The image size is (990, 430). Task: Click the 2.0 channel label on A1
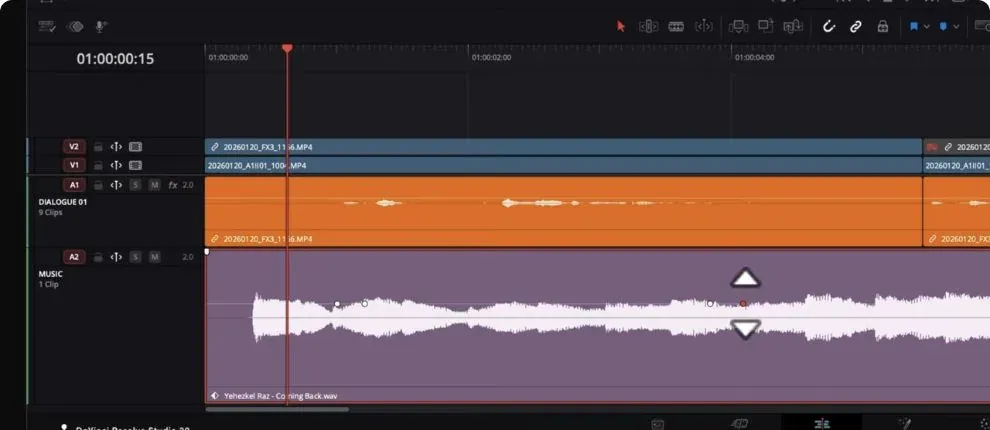[x=188, y=185]
